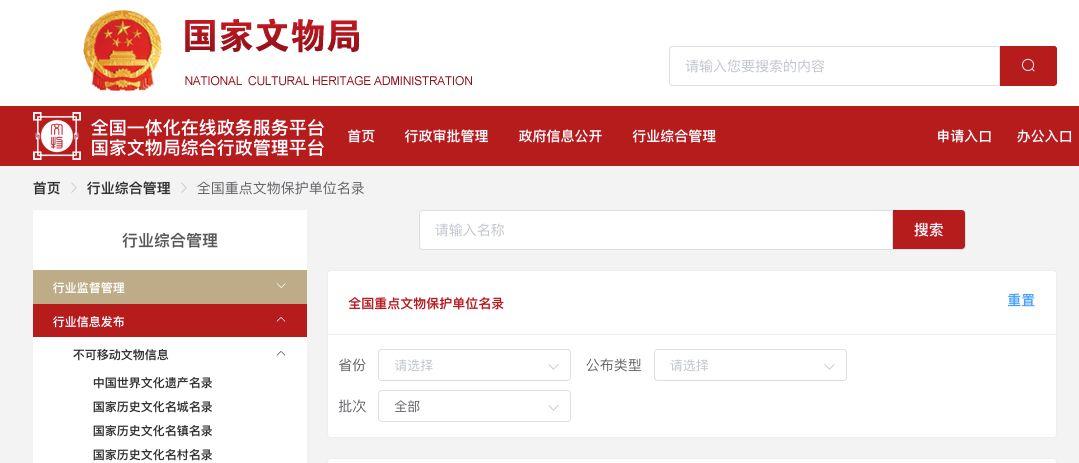Click the red 搜索 button

929,230
